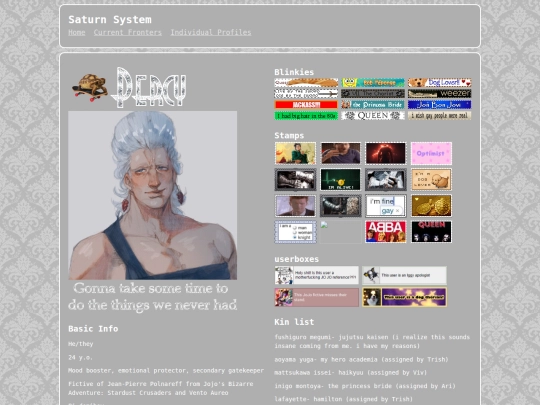Click the Saturn System site title
540x405 pixels.
110,20
